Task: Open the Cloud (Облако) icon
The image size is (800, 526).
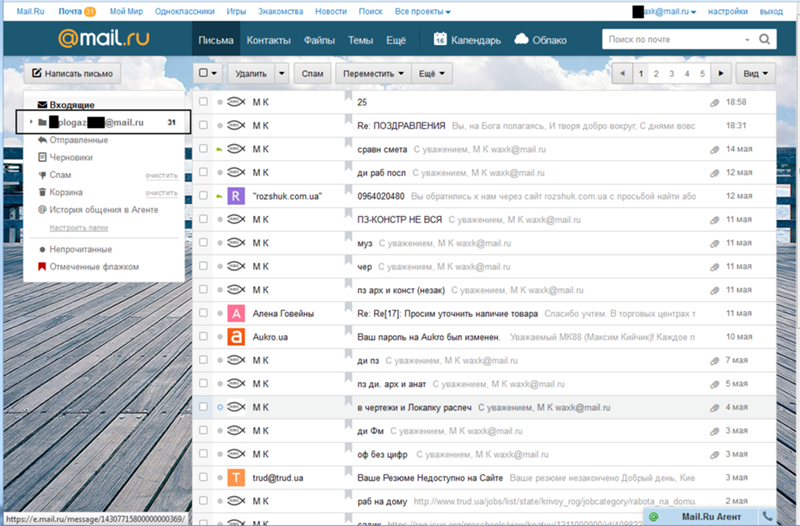Action: pos(521,39)
